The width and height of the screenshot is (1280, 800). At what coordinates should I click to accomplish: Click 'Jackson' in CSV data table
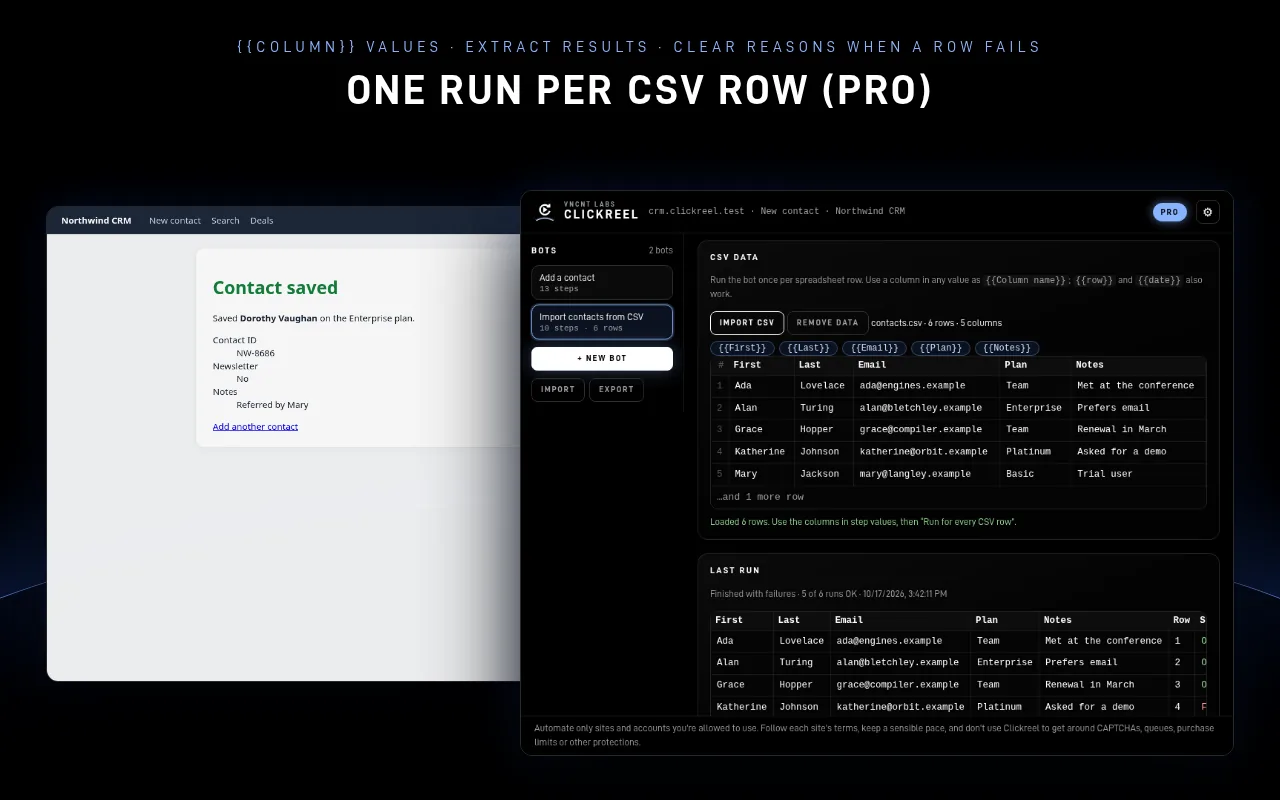coord(820,474)
